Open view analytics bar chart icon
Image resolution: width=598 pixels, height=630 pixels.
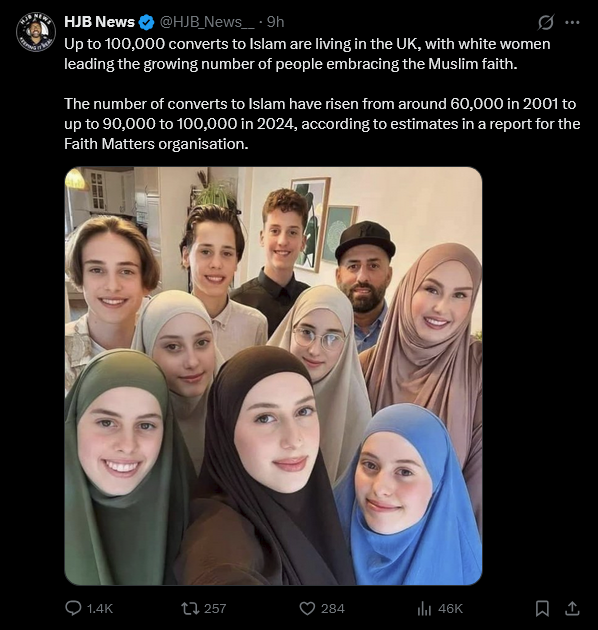coord(424,608)
